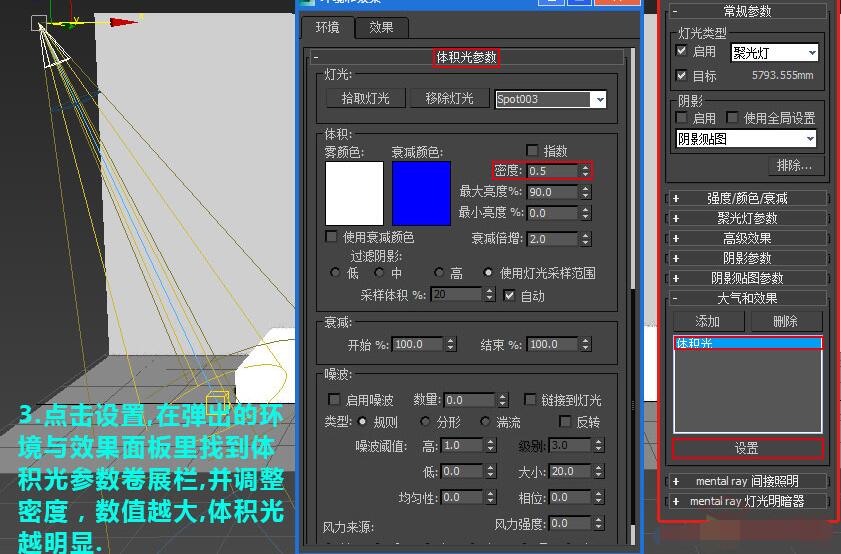Expand the 强度/颜色/衰减 rollout
The width and height of the screenshot is (841, 554).
point(747,198)
